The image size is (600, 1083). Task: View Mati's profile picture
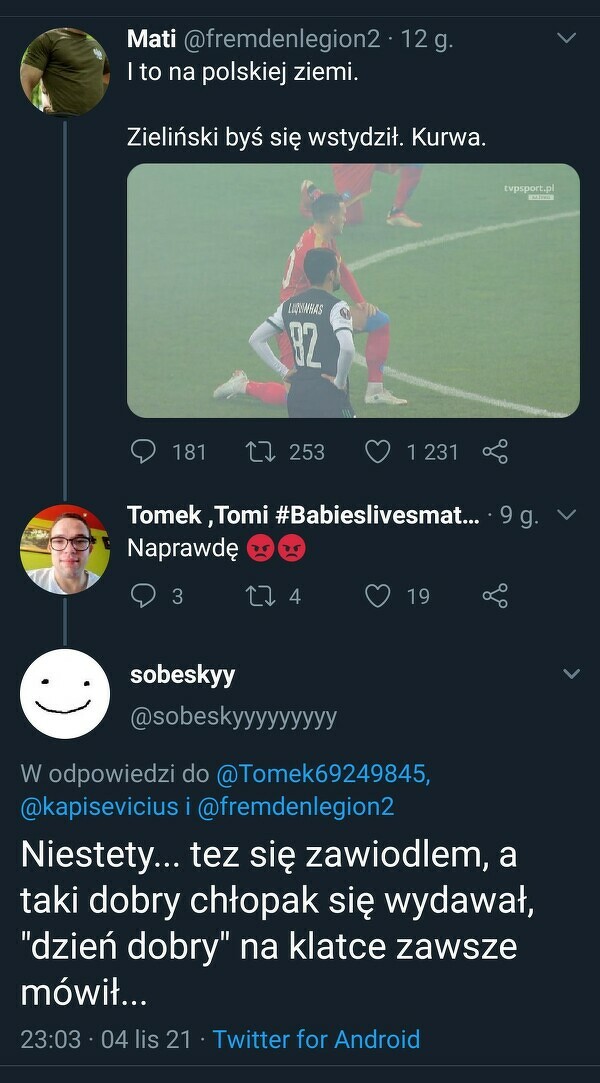point(65,71)
